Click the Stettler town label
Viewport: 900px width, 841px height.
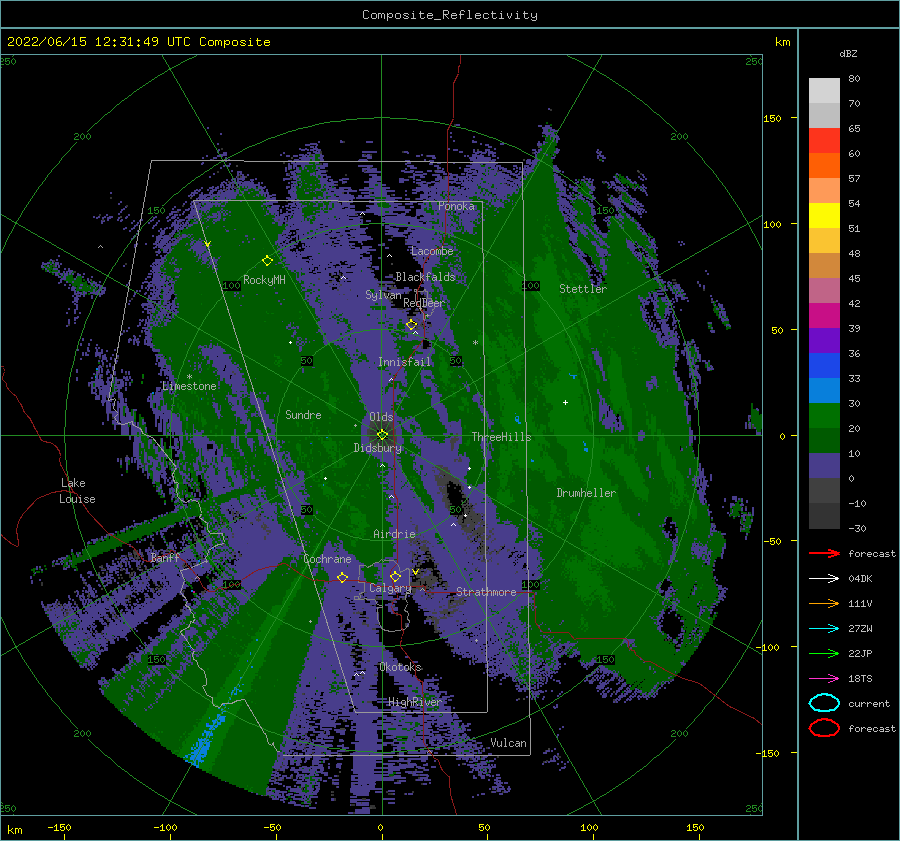coord(583,289)
